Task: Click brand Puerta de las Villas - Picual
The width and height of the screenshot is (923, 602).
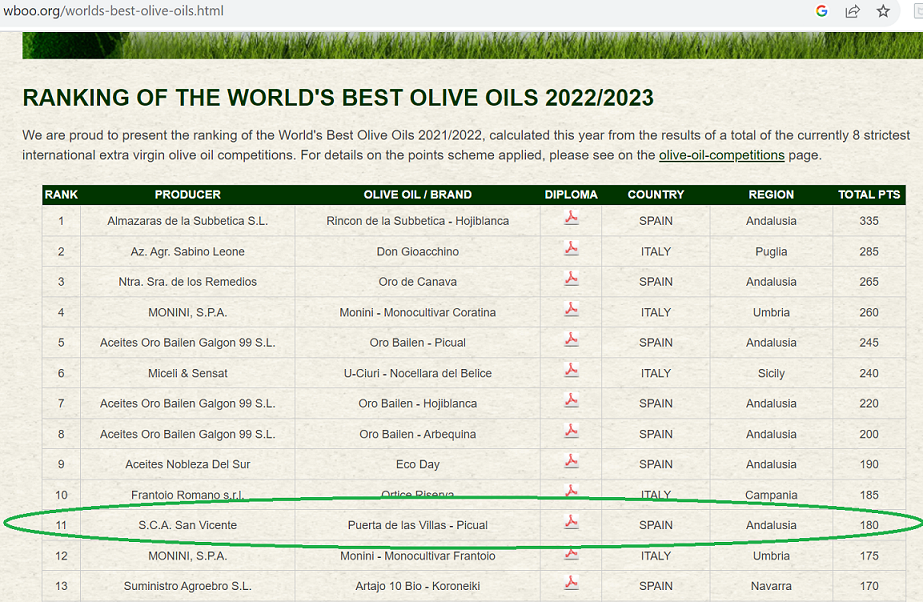Action: point(417,525)
